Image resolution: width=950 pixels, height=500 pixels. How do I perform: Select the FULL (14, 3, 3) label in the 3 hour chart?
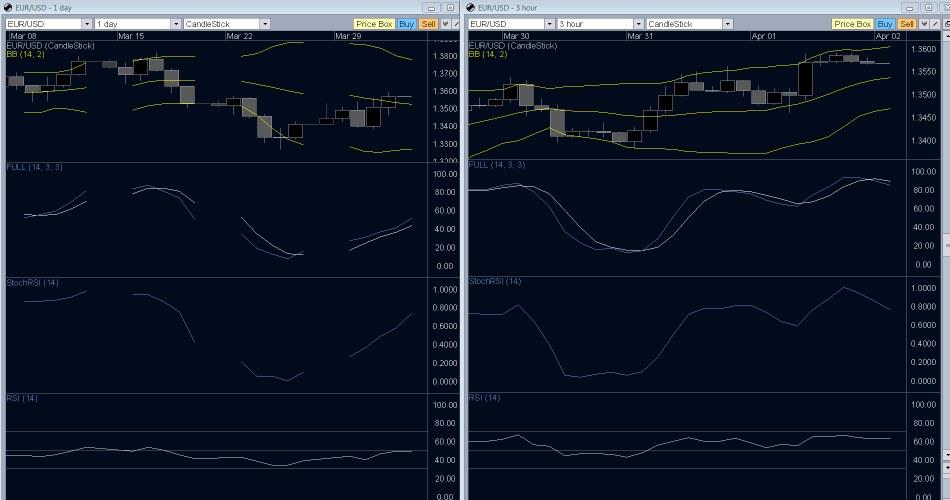(x=497, y=165)
